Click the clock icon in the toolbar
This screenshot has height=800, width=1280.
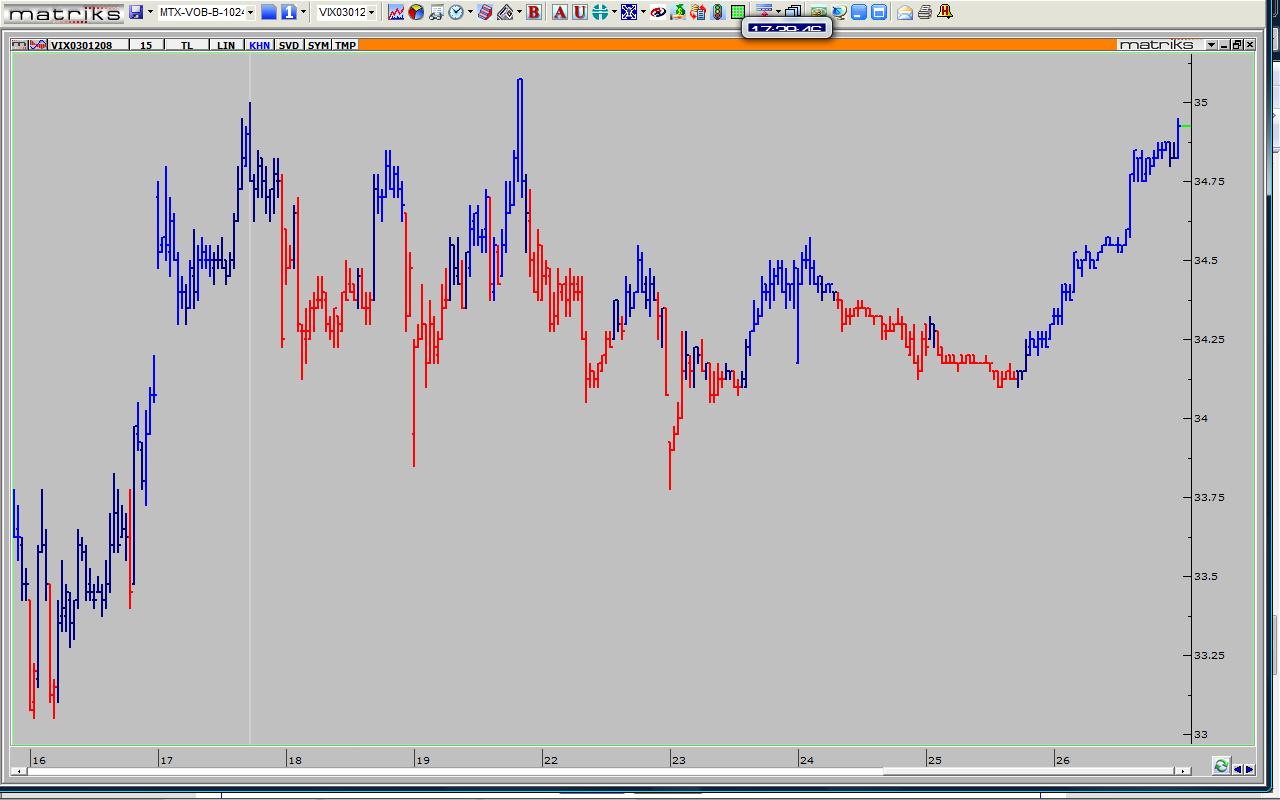tap(456, 12)
